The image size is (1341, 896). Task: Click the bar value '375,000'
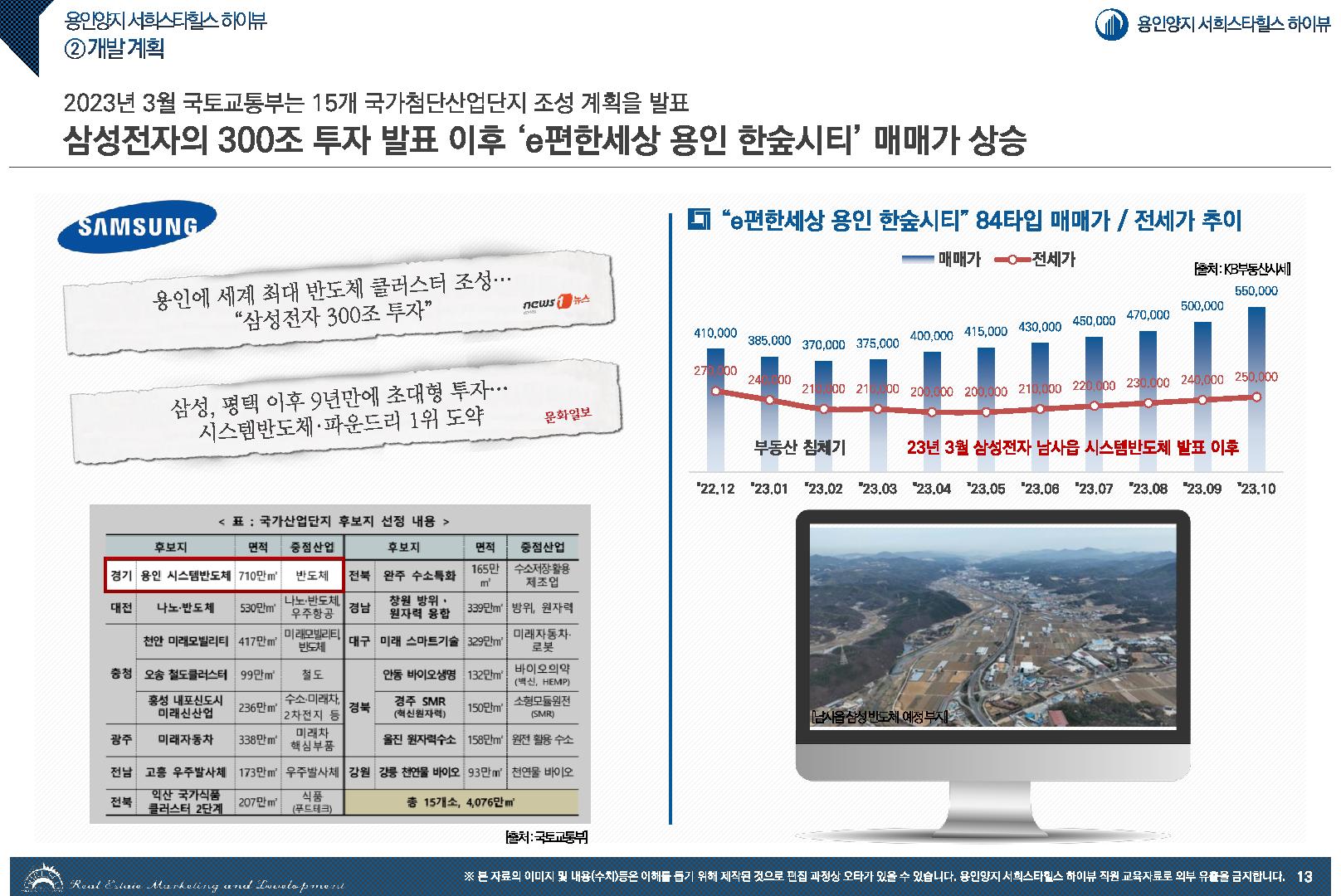877,343
